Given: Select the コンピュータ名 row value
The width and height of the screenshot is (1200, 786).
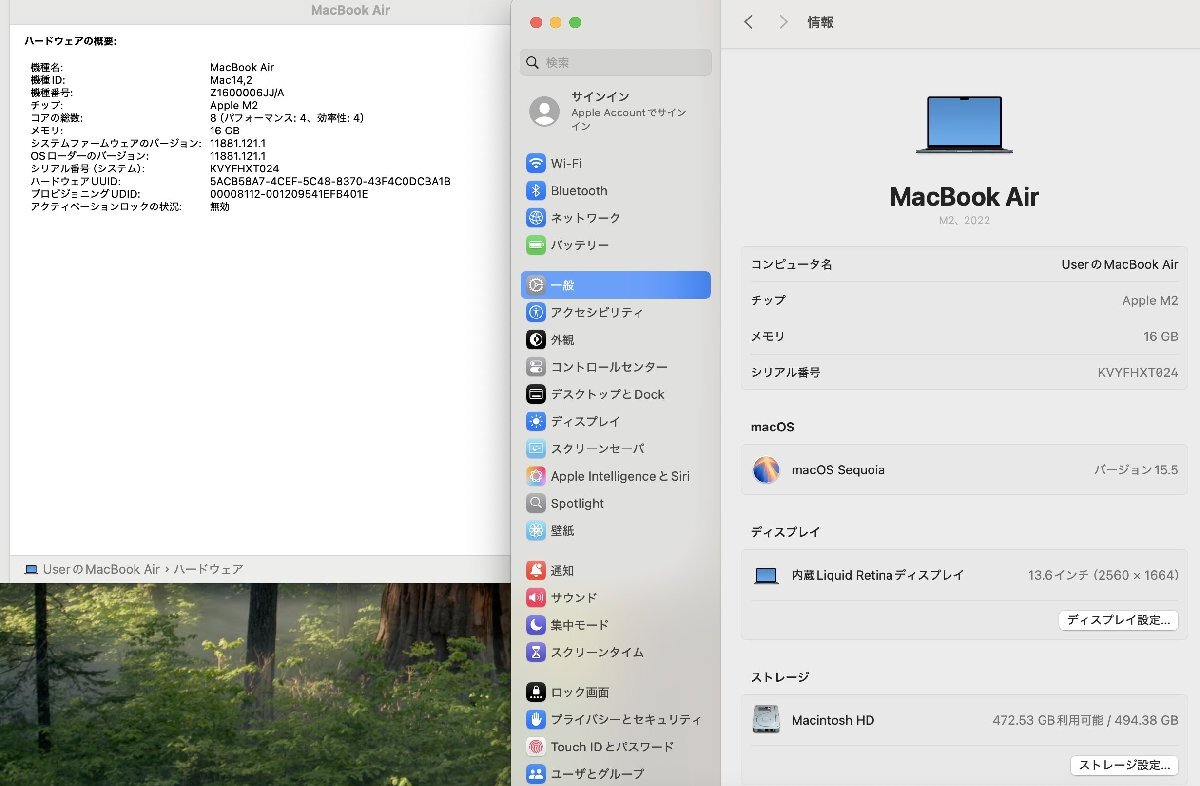Looking at the screenshot, I should click(1120, 265).
